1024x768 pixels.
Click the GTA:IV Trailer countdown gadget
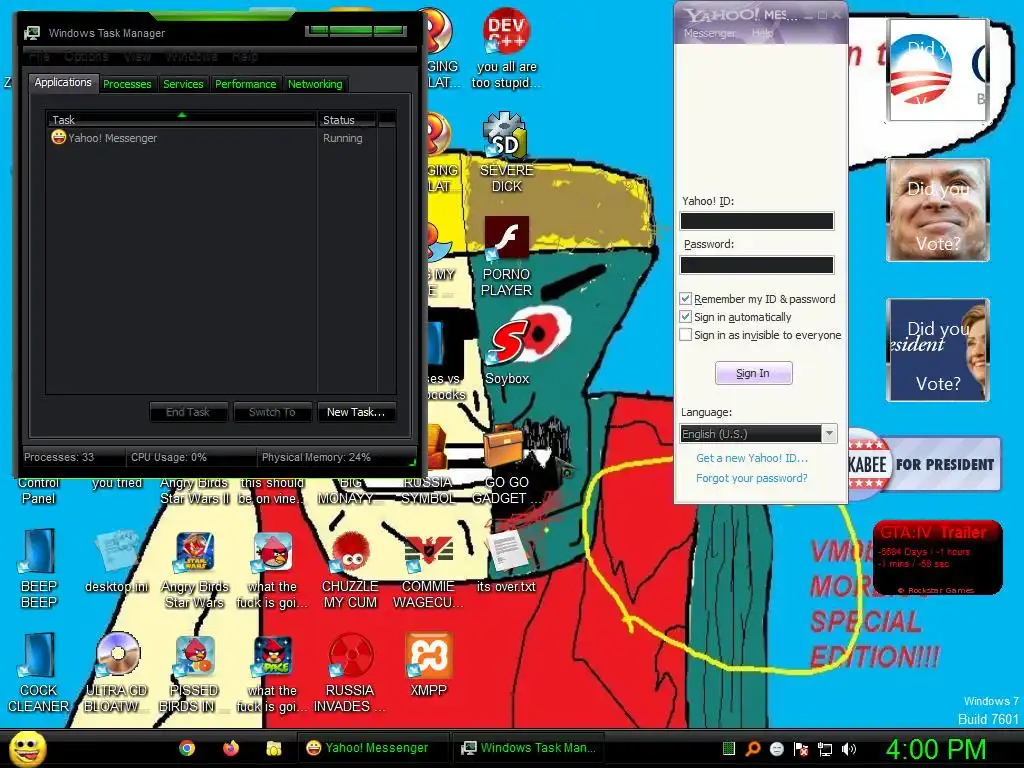[937, 557]
